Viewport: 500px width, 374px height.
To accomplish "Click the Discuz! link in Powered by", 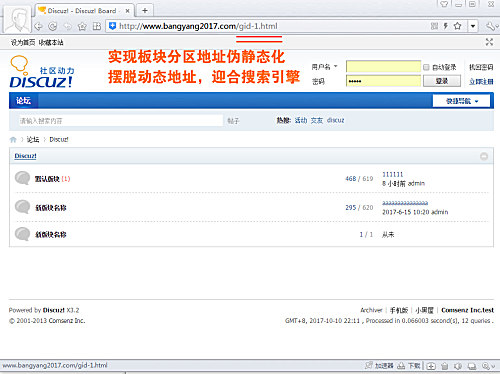I will point(53,310).
